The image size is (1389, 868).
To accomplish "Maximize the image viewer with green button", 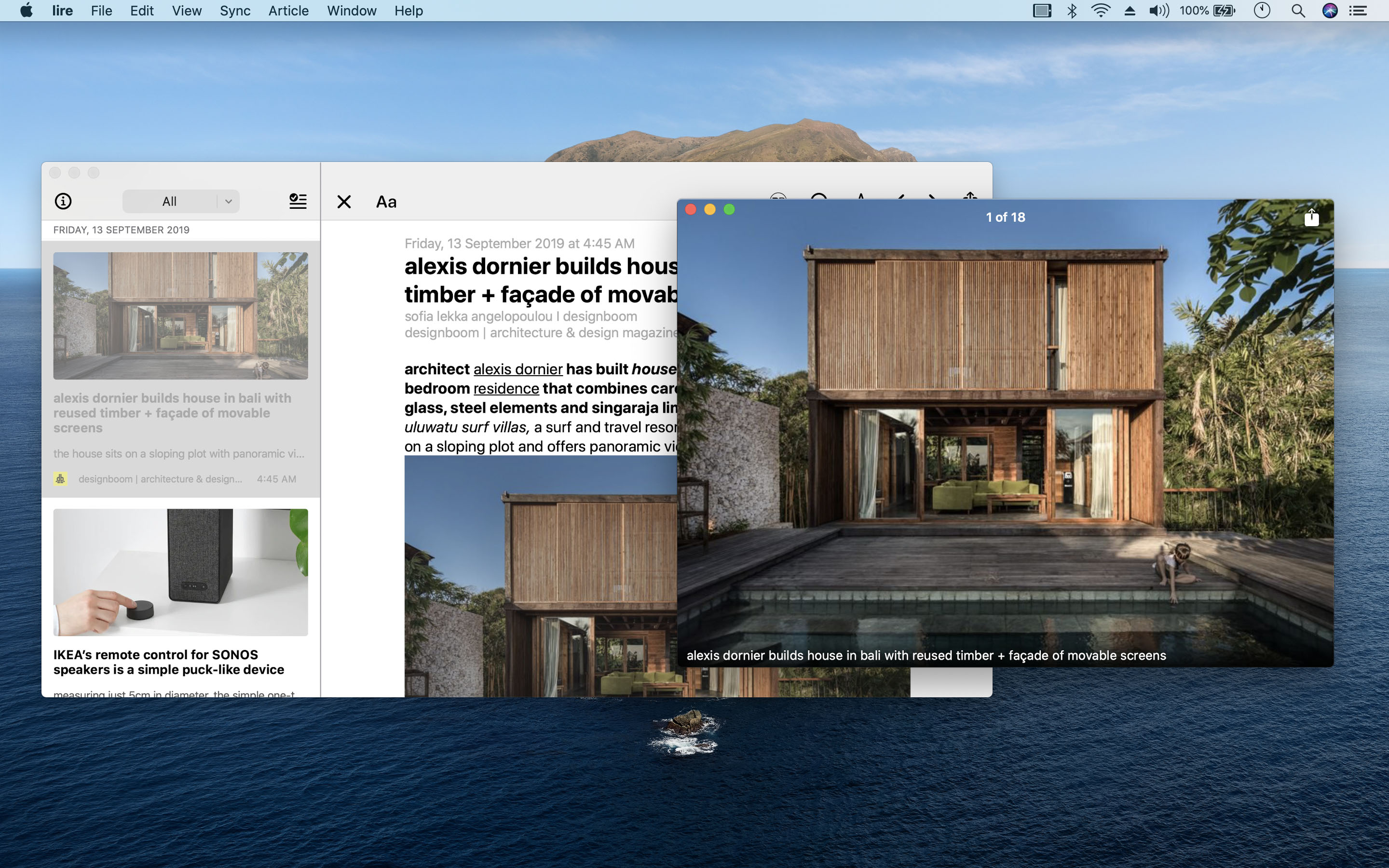I will tap(729, 210).
